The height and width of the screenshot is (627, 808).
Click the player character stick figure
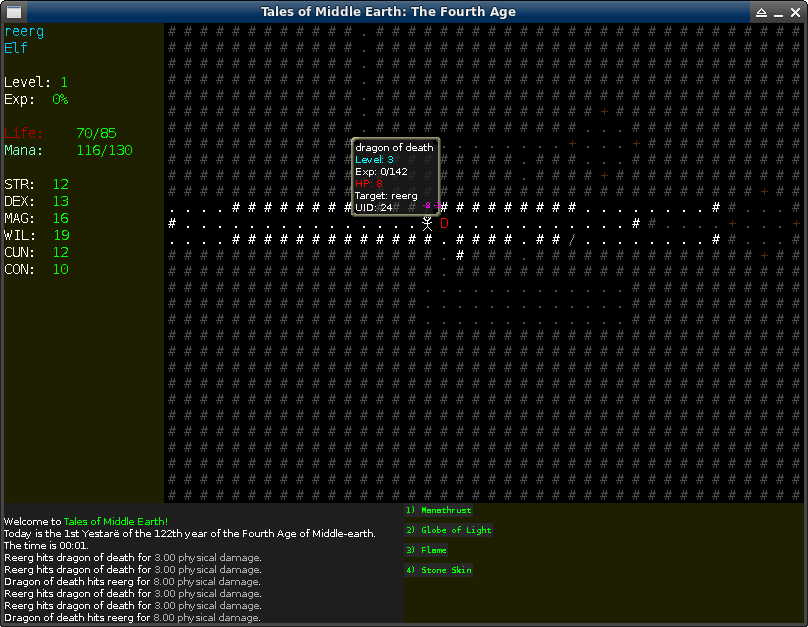pos(427,224)
